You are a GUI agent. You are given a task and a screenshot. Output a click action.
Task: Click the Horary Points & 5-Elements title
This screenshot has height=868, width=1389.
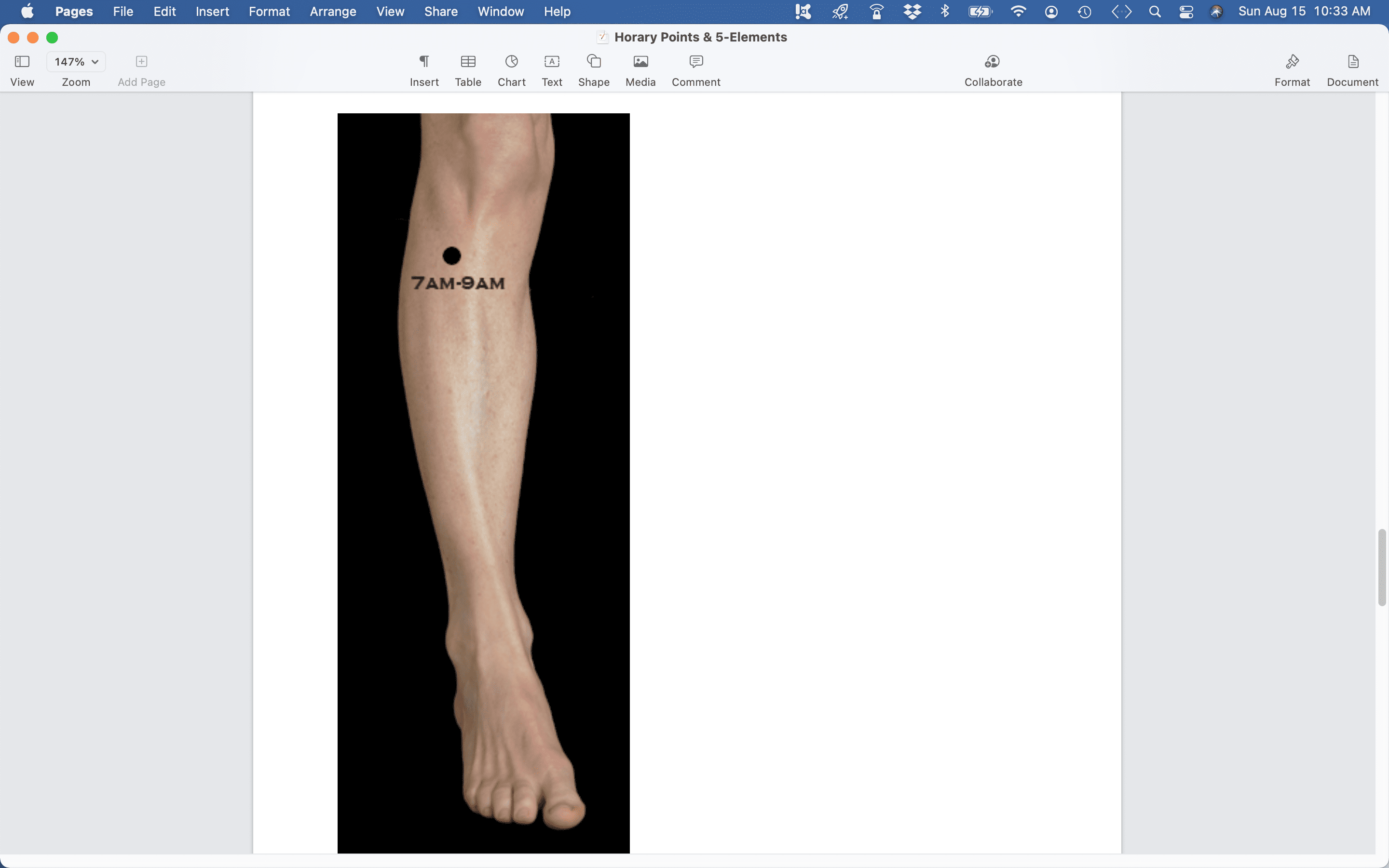(700, 37)
